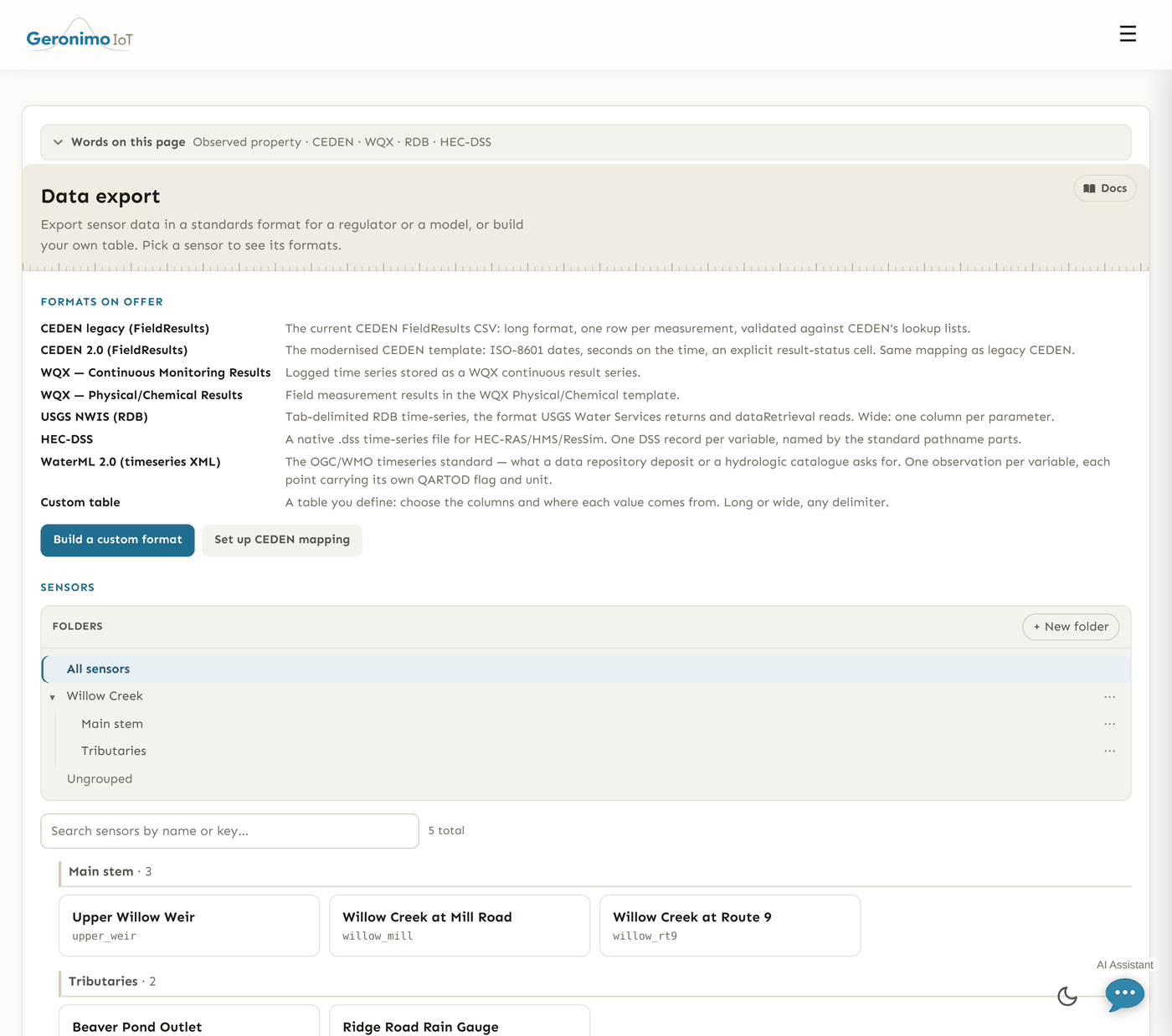Click Build a custom format
The image size is (1172, 1036).
point(117,541)
